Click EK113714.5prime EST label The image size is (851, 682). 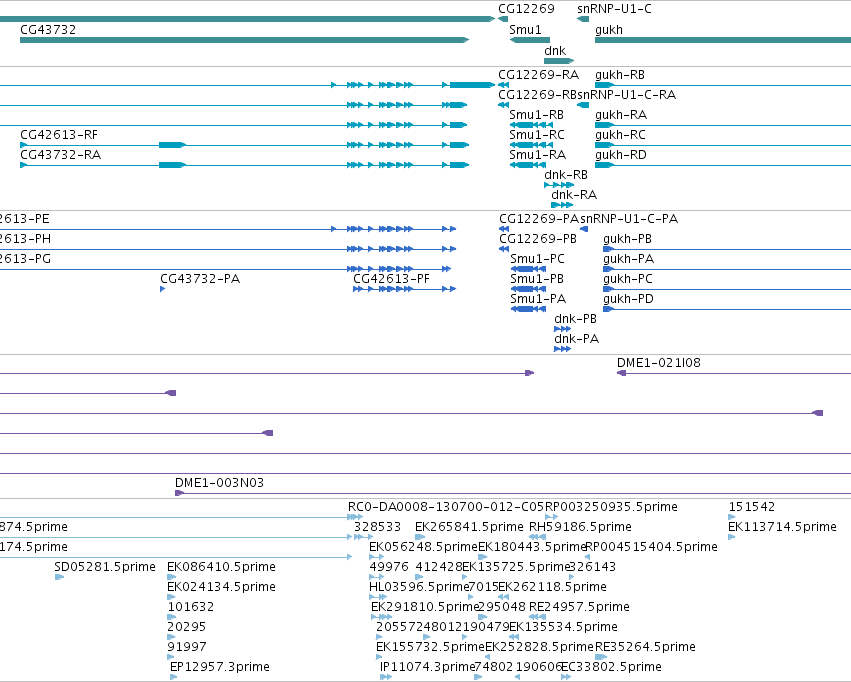click(x=782, y=527)
